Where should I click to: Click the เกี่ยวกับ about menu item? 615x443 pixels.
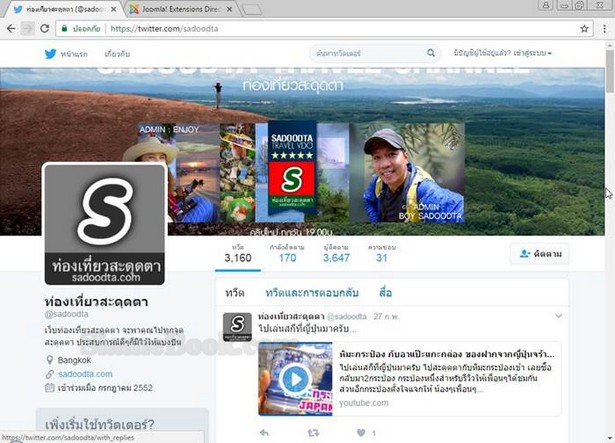click(117, 54)
